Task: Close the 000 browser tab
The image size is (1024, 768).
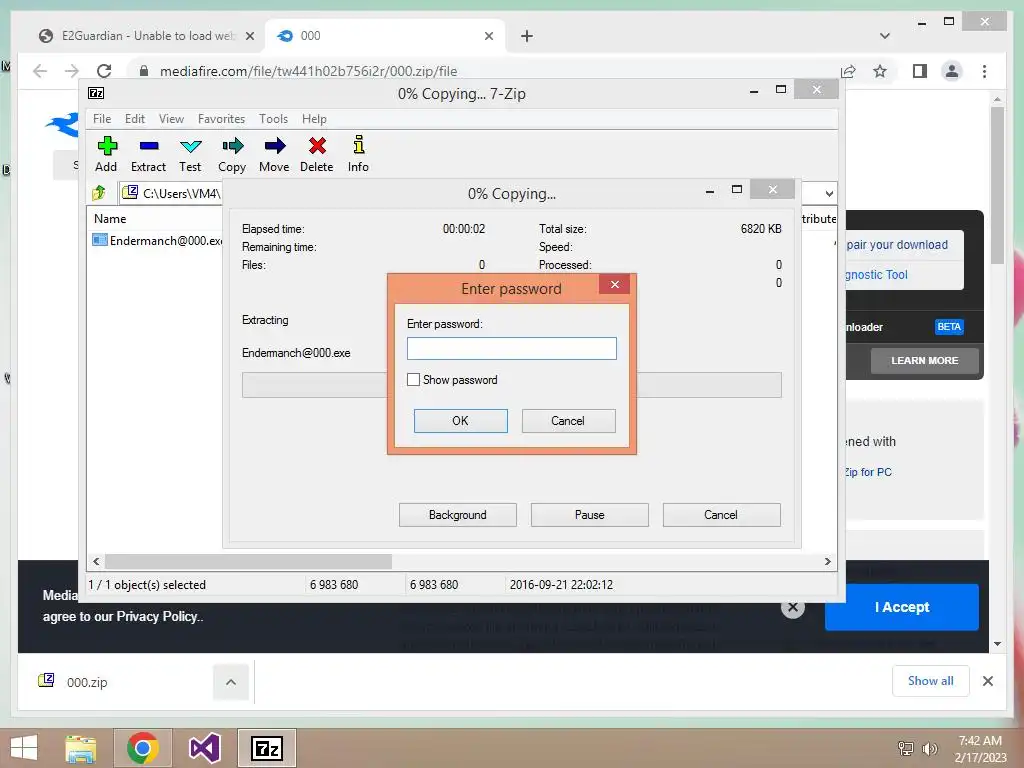Action: click(x=488, y=36)
